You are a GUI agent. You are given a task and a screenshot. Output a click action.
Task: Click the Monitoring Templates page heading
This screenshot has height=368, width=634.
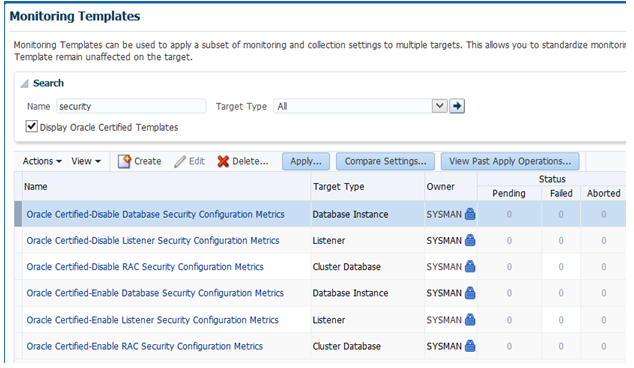[75, 16]
